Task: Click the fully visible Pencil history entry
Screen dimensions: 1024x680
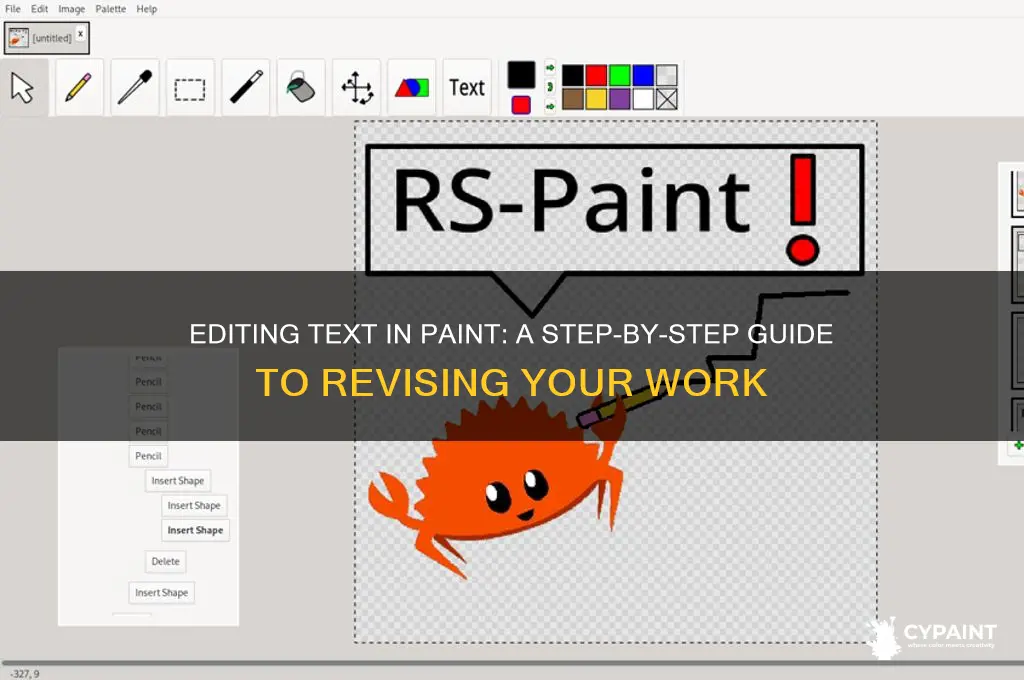Action: 148,456
